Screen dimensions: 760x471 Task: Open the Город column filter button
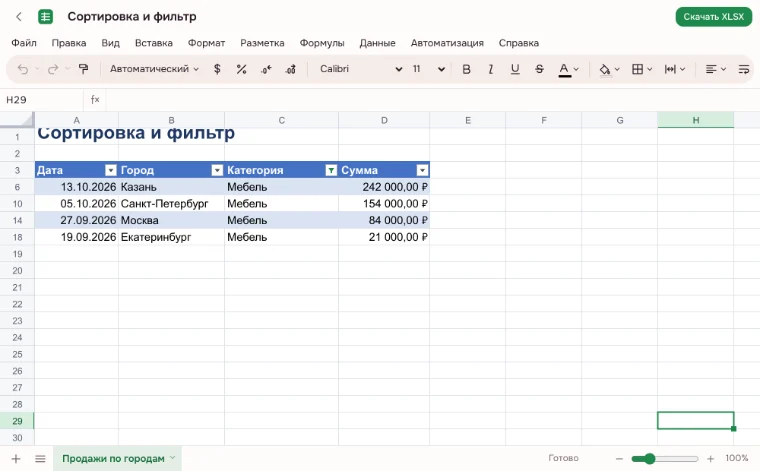click(x=217, y=170)
